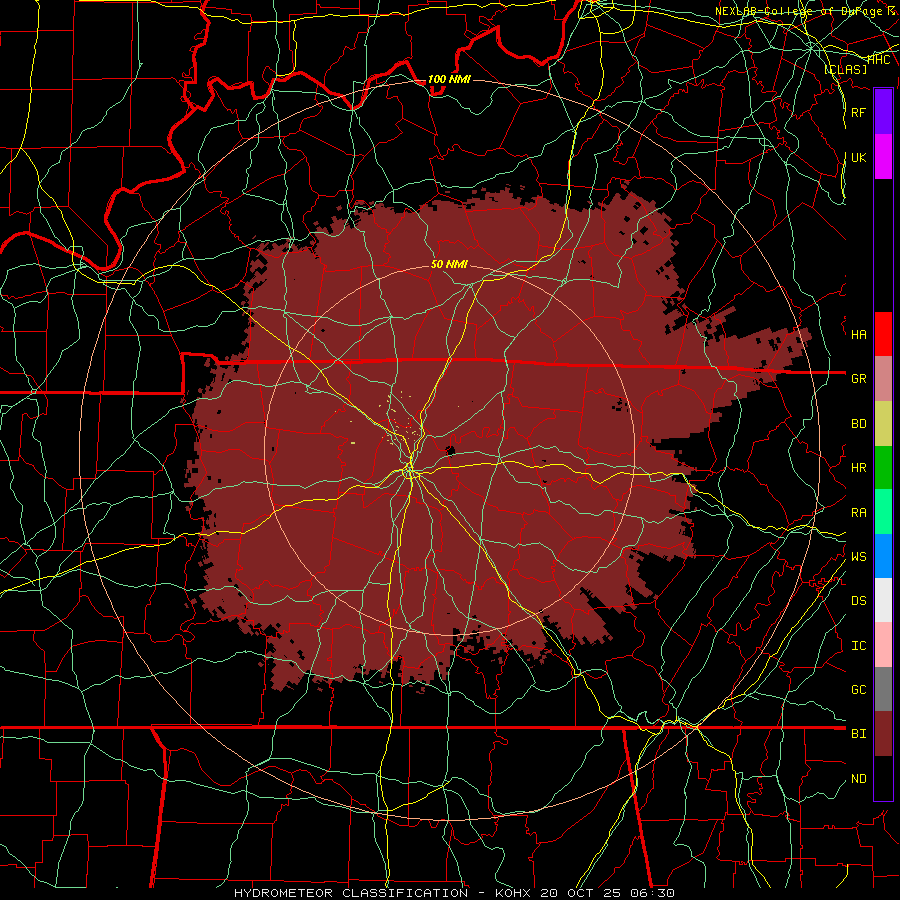
Task: Click the GR legend label
Action: [858, 379]
